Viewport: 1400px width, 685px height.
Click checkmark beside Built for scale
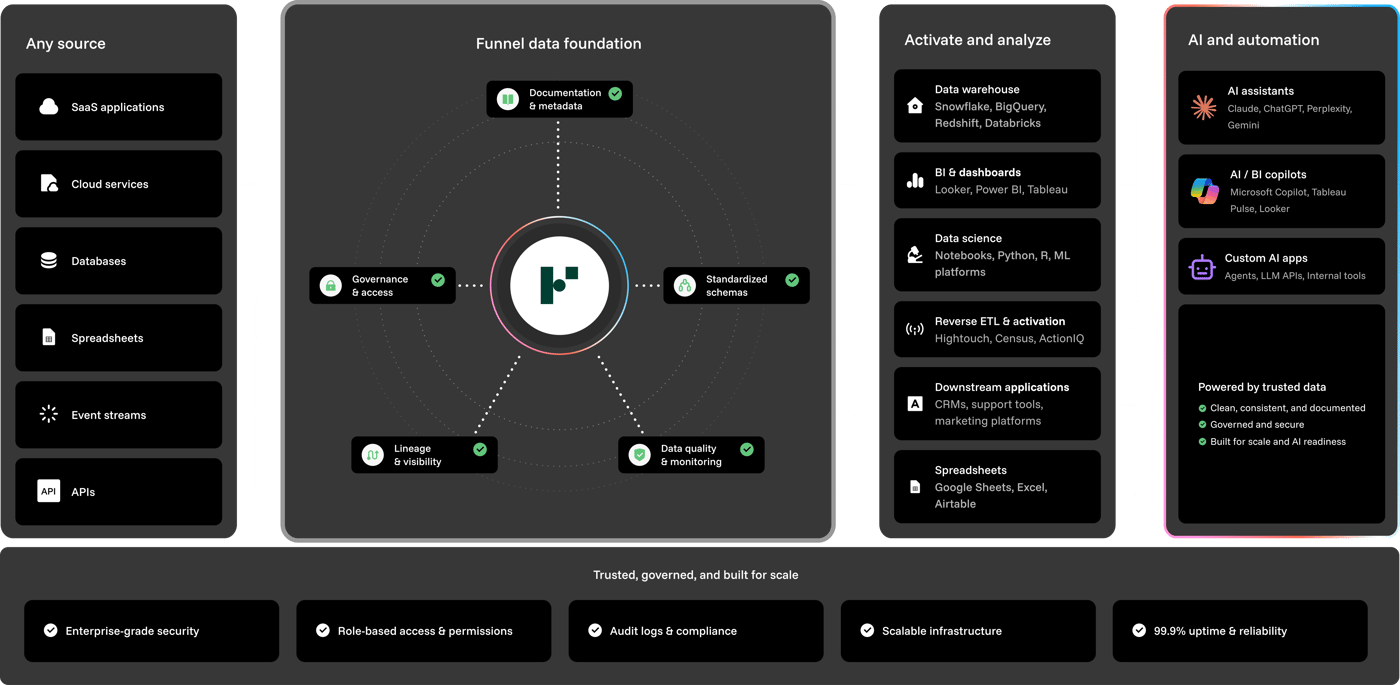point(1203,441)
